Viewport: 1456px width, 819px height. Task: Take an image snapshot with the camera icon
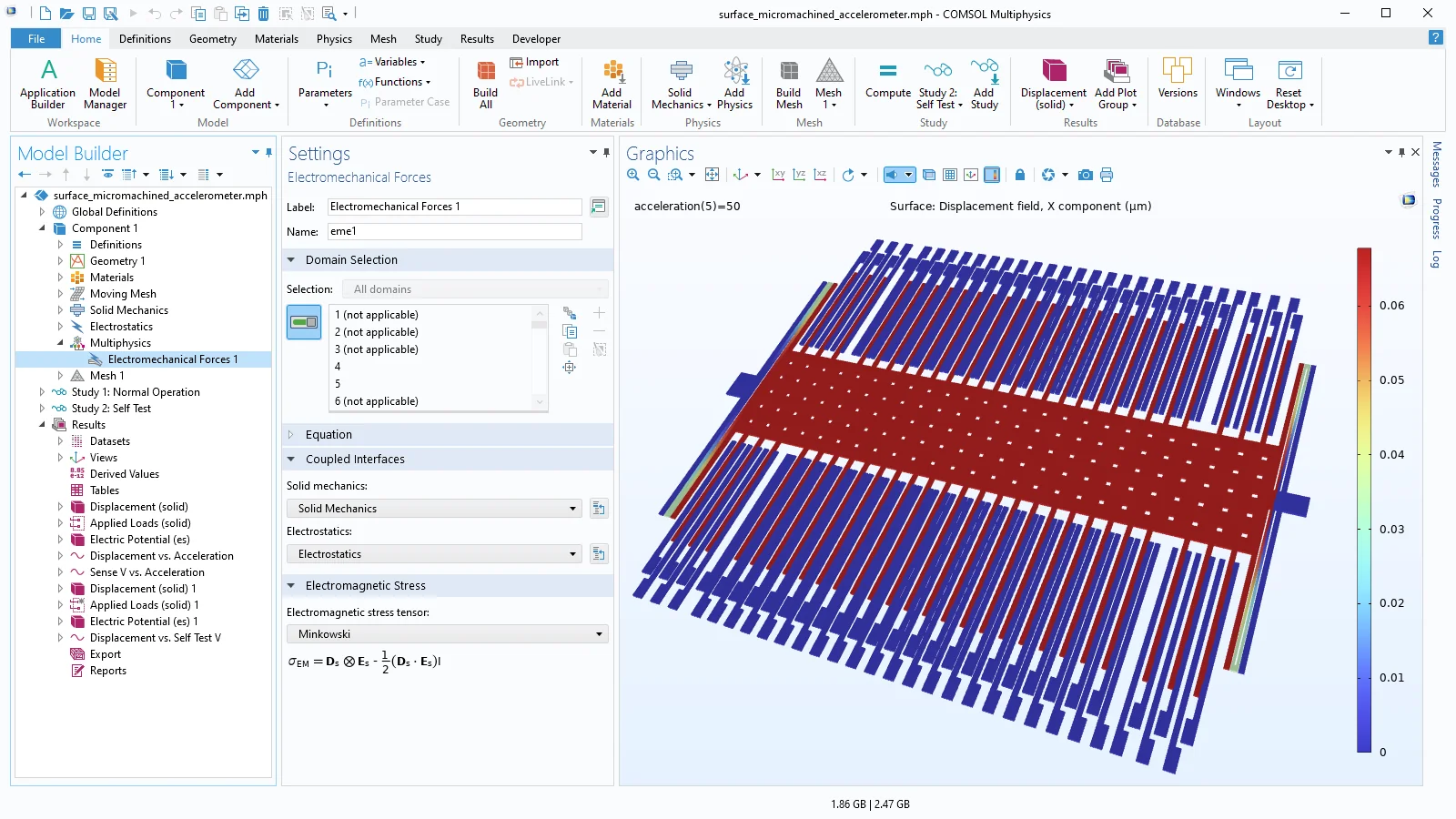(1085, 175)
